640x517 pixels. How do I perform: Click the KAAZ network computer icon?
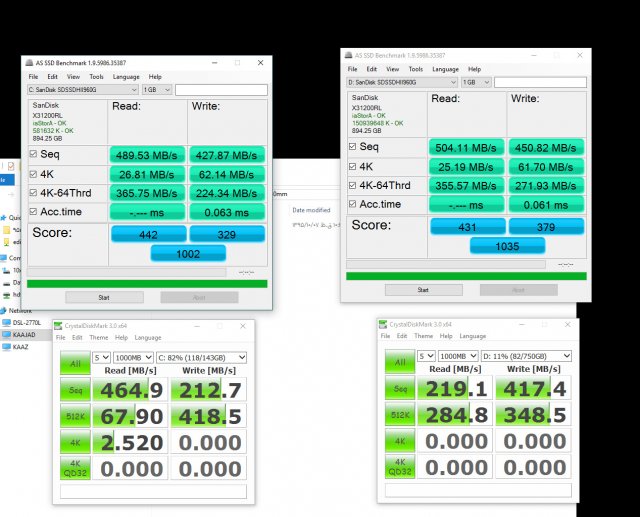[x=8, y=347]
